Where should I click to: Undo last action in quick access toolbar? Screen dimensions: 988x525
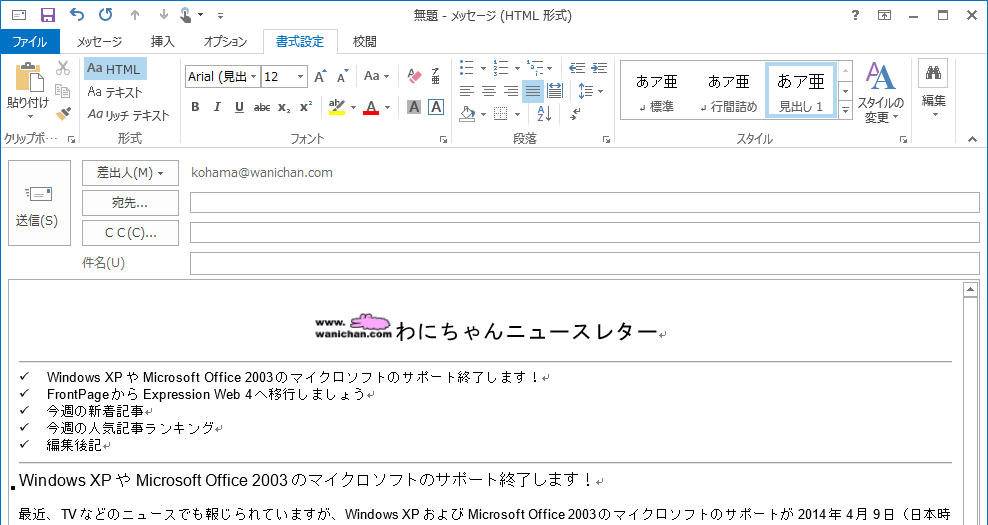(x=76, y=14)
